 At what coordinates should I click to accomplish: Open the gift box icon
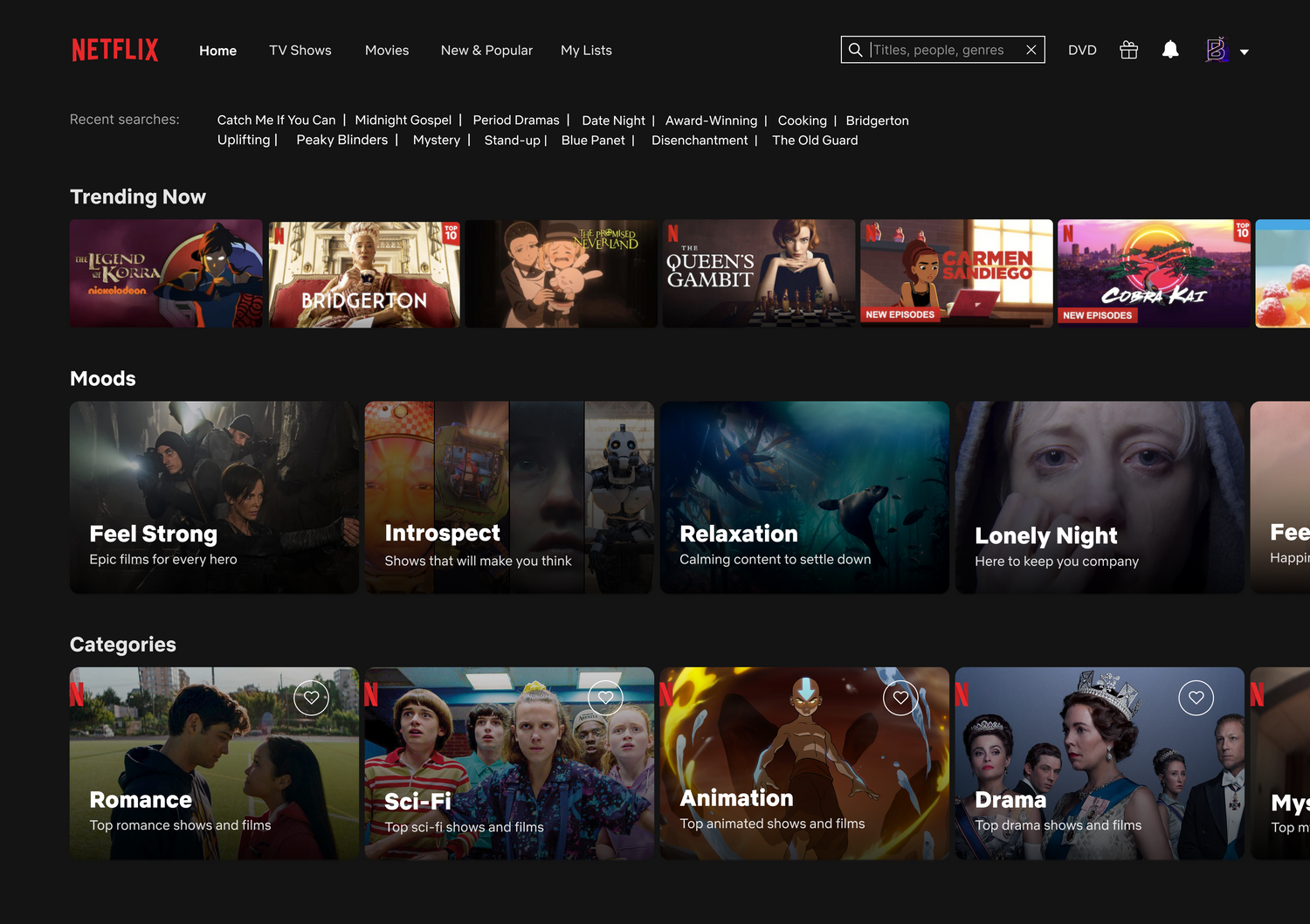coord(1128,50)
